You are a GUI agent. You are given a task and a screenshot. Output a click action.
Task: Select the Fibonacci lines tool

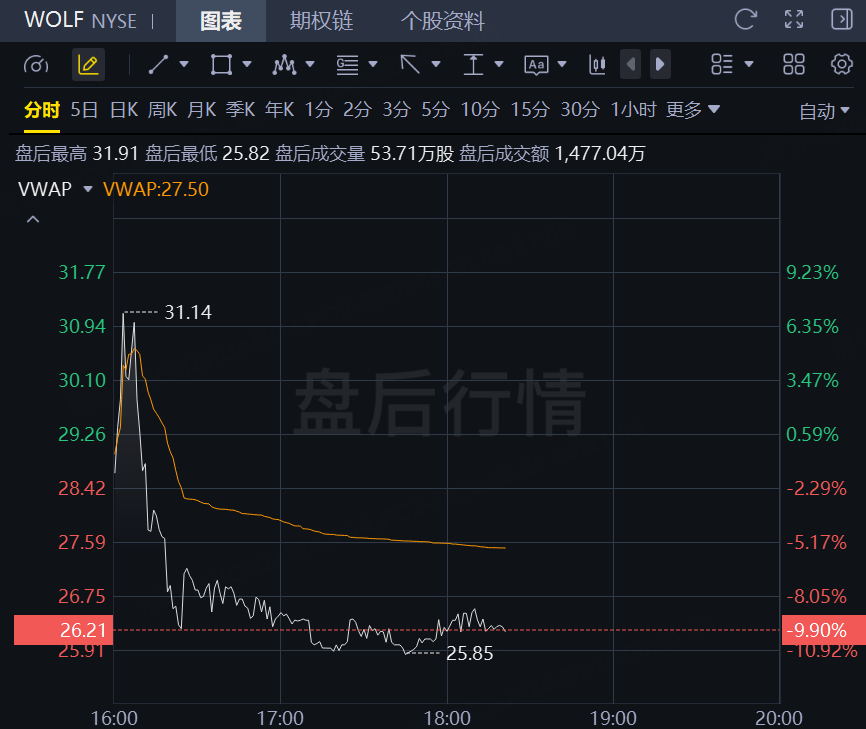pyautogui.click(x=347, y=65)
